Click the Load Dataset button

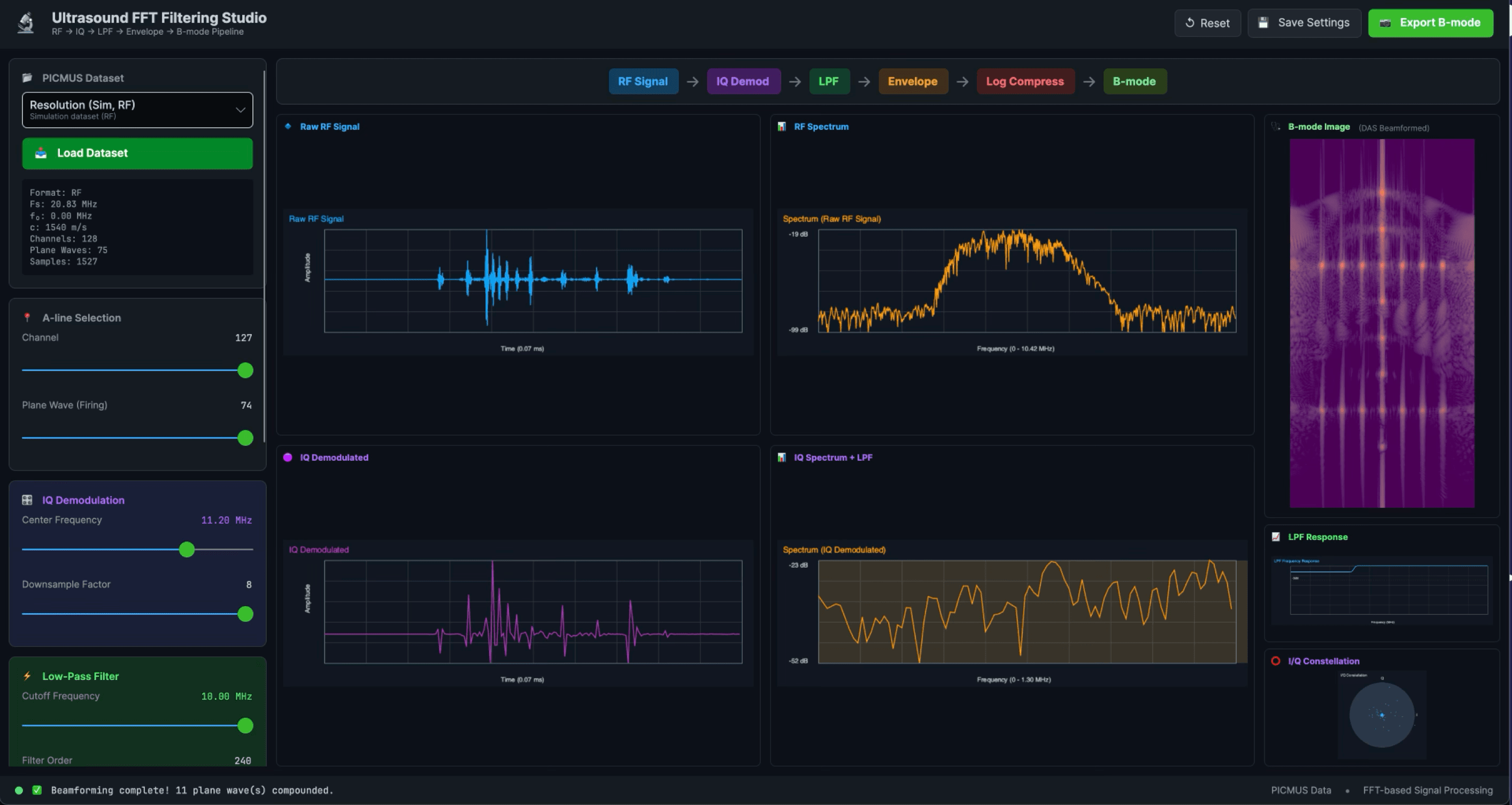pos(137,152)
